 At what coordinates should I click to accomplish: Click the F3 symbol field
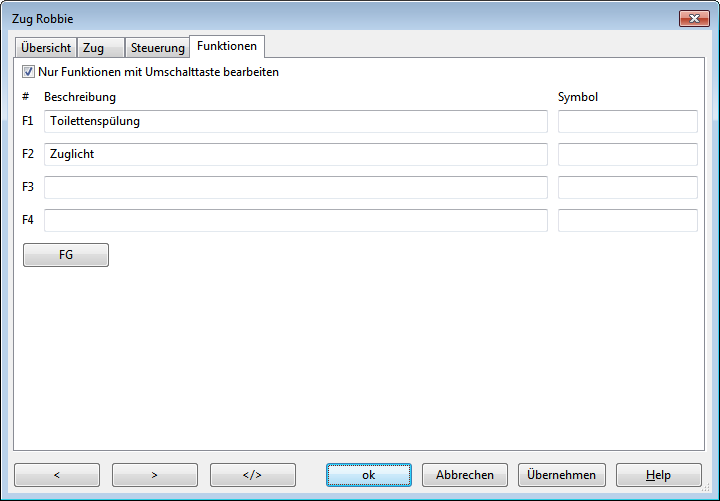627,187
